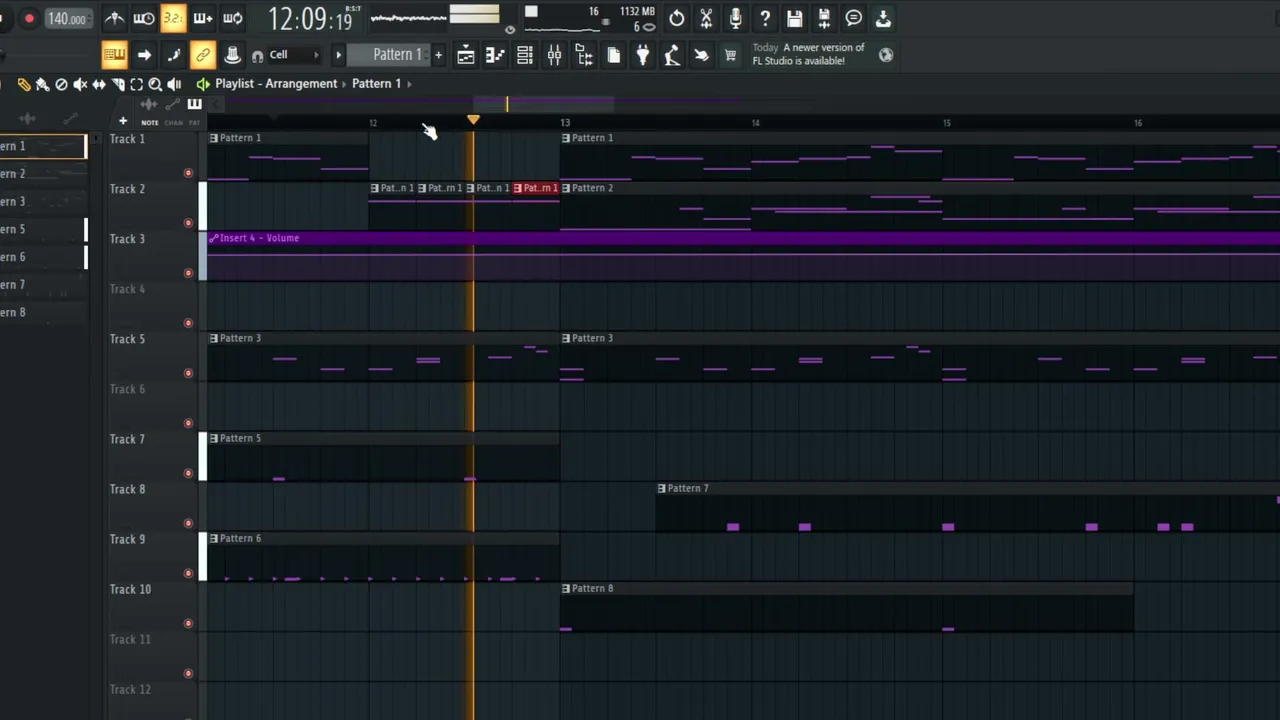Open the channel rack icon
Viewport: 1280px width, 720px height.
(x=525, y=56)
